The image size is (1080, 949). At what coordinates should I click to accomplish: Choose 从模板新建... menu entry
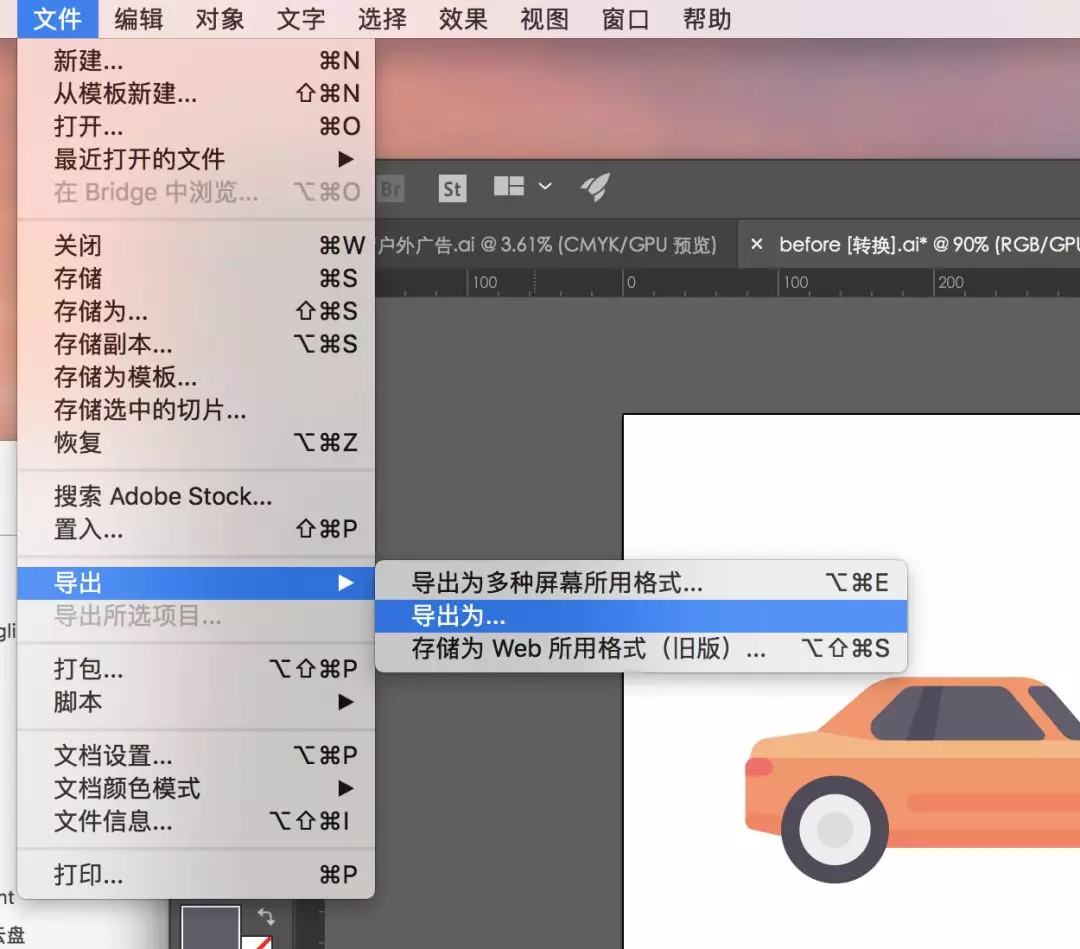(x=196, y=93)
